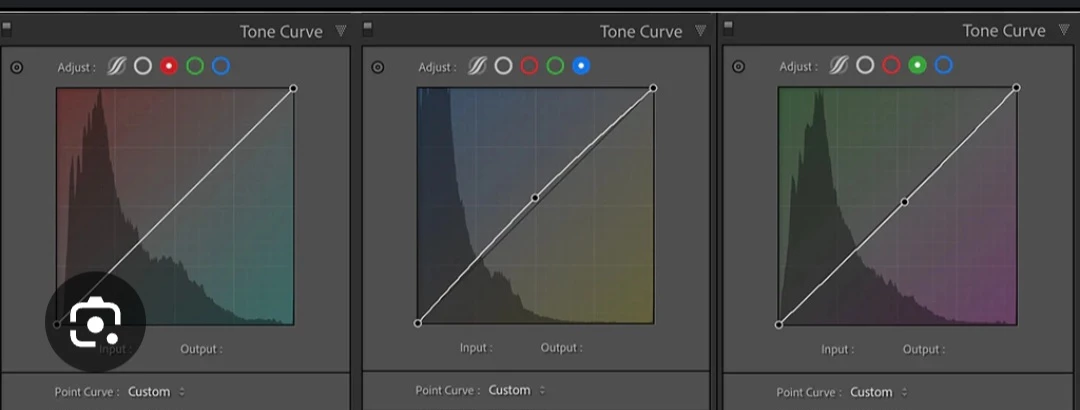Click middle Tone Curve panel title
Screen dimensions: 1080x410
(641, 32)
